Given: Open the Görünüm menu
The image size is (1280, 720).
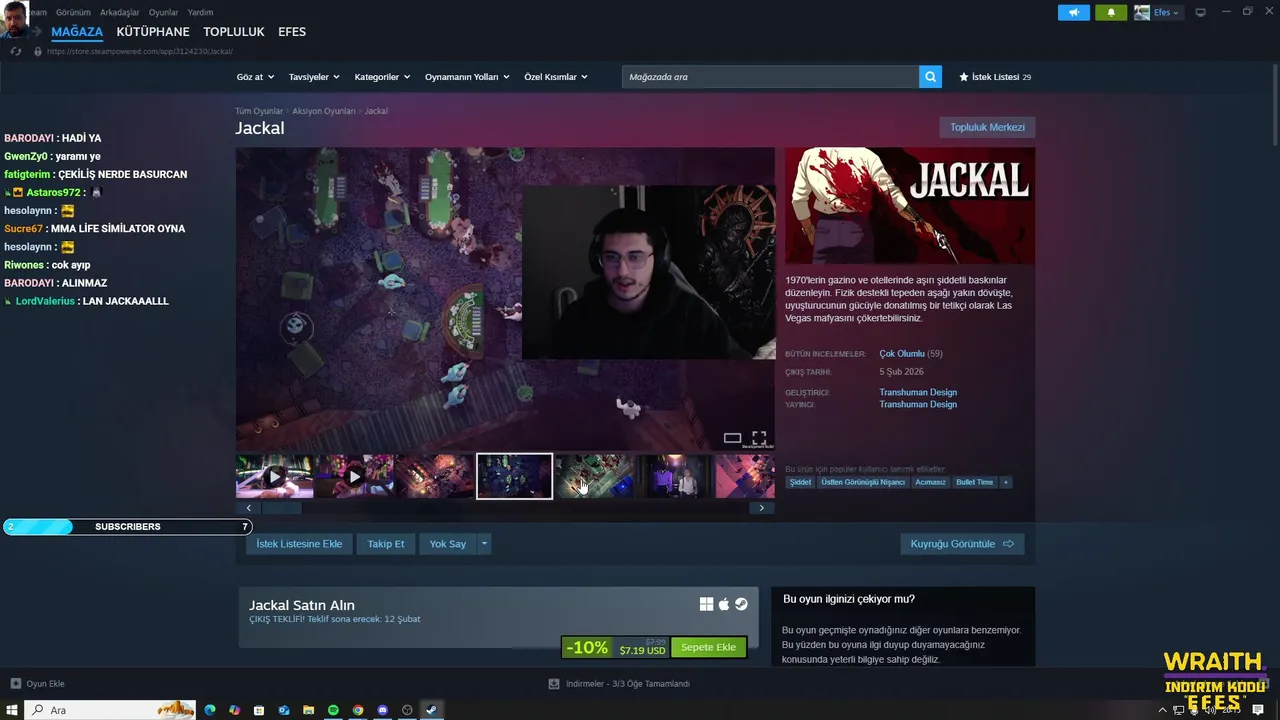Looking at the screenshot, I should click(73, 12).
